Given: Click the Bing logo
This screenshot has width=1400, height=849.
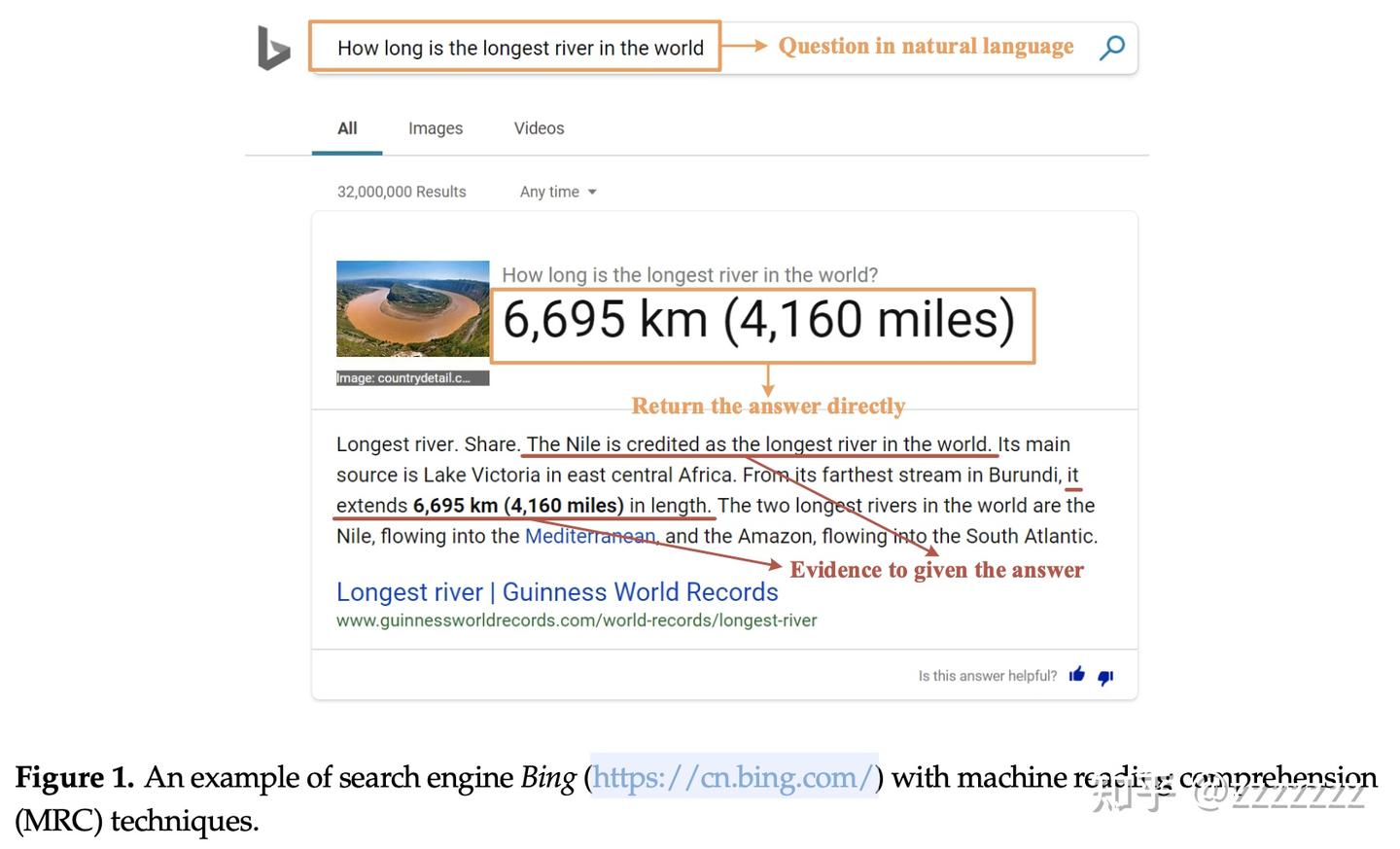Looking at the screenshot, I should click(272, 48).
